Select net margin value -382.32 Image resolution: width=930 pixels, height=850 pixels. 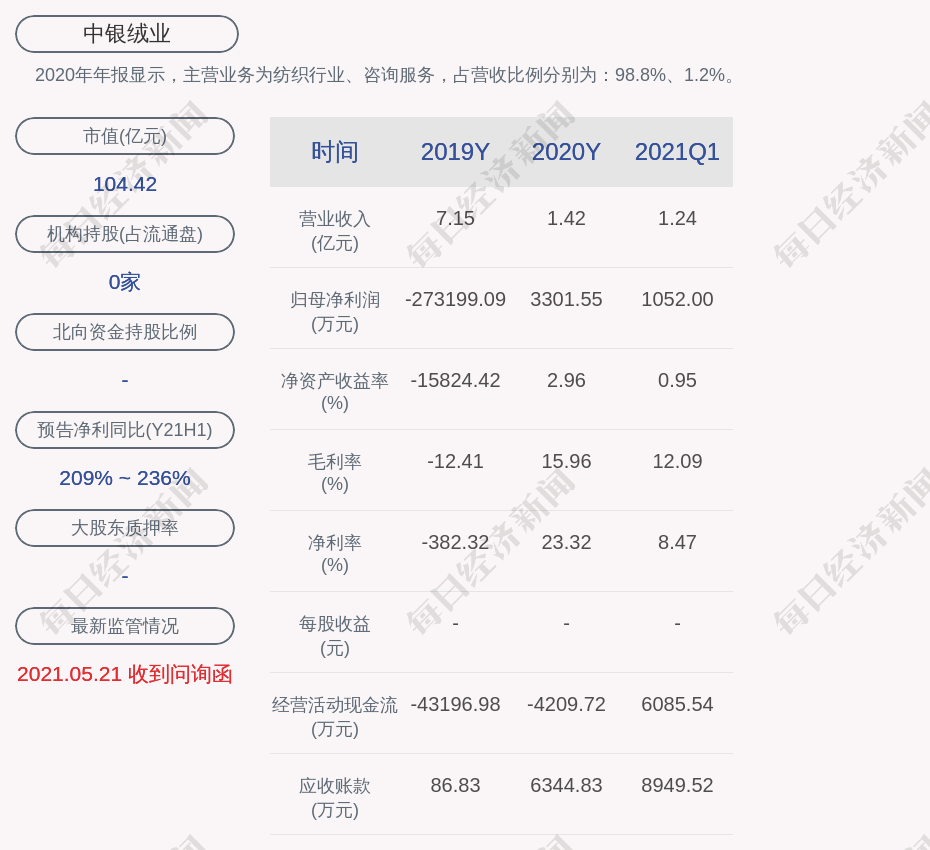[455, 542]
